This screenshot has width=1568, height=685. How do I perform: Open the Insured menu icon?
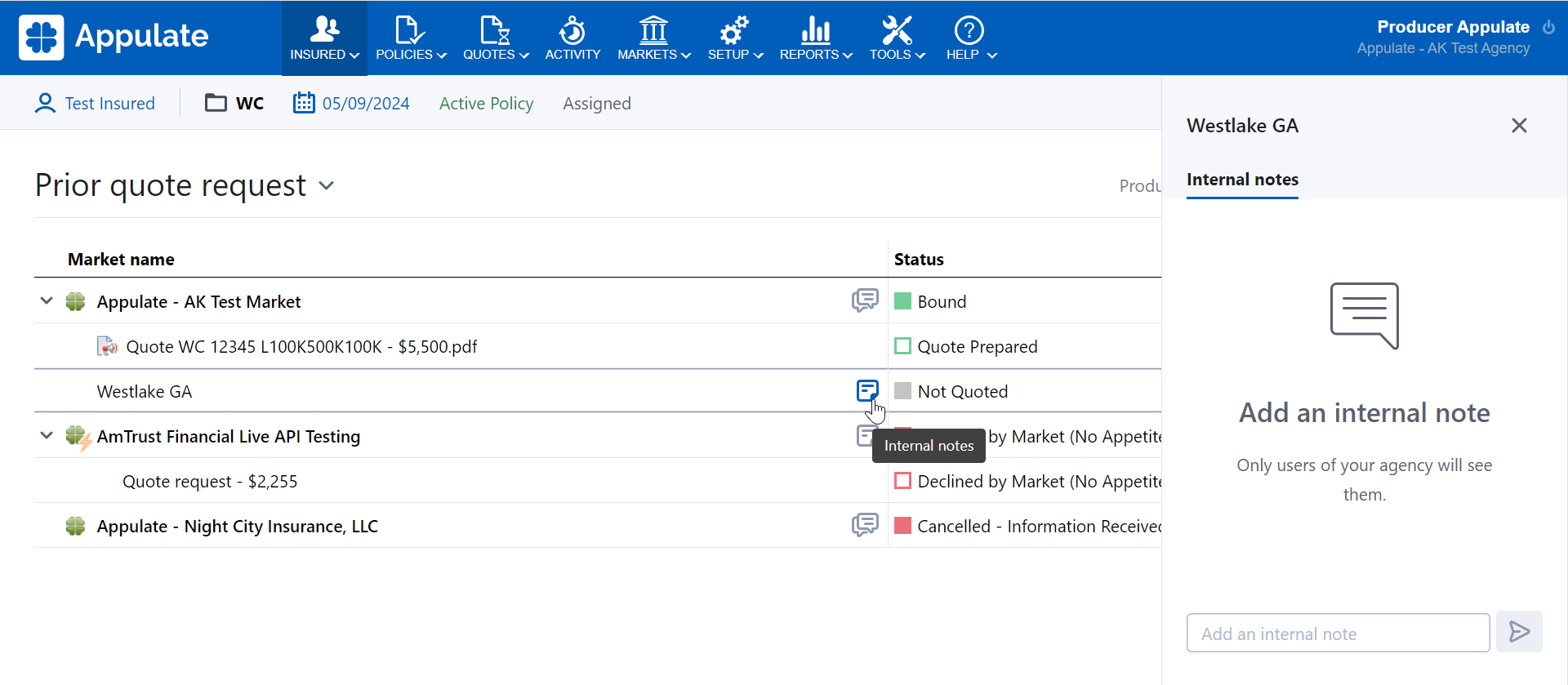pos(324,30)
